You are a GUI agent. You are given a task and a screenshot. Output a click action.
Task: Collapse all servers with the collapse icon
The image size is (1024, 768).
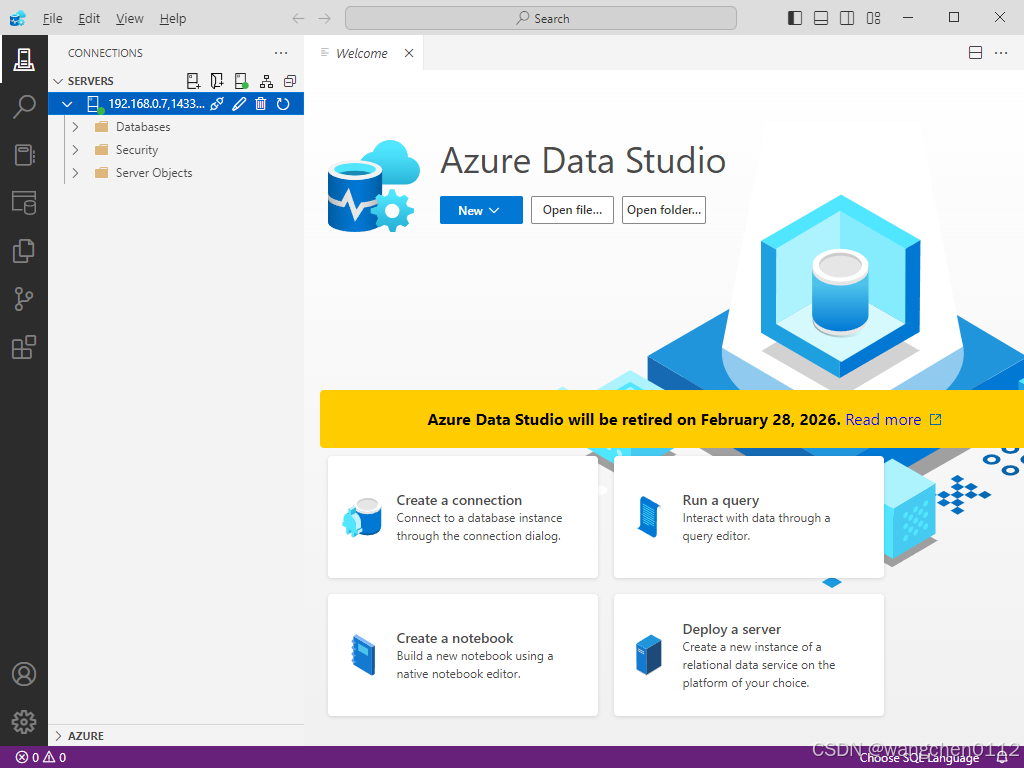290,81
